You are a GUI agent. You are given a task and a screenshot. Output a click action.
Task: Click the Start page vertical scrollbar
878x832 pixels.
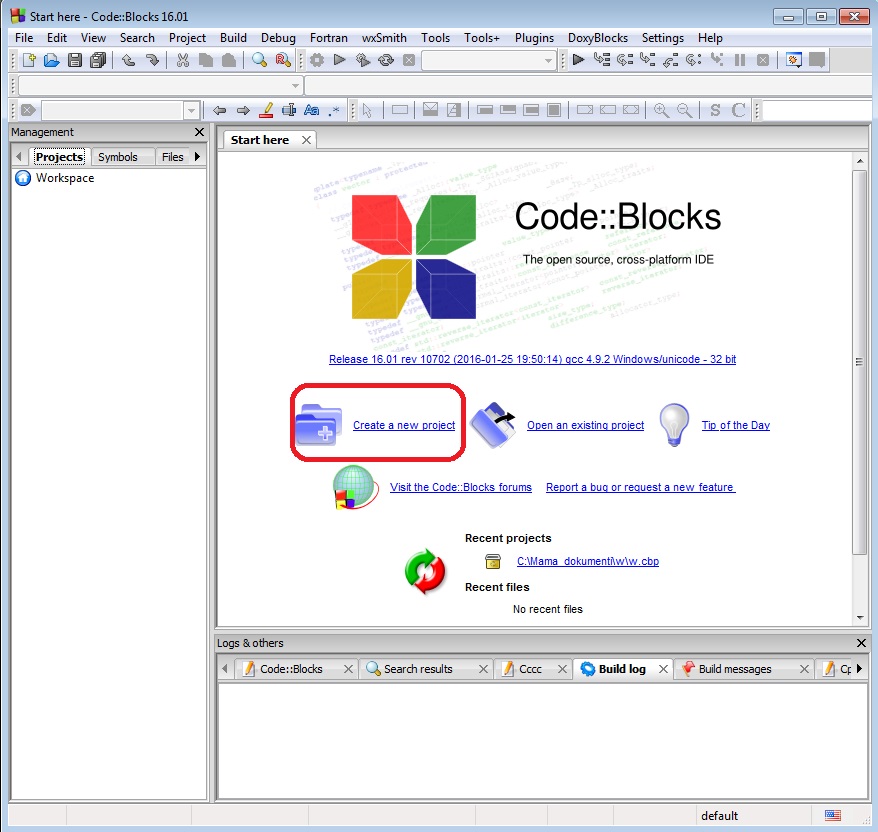click(x=859, y=360)
